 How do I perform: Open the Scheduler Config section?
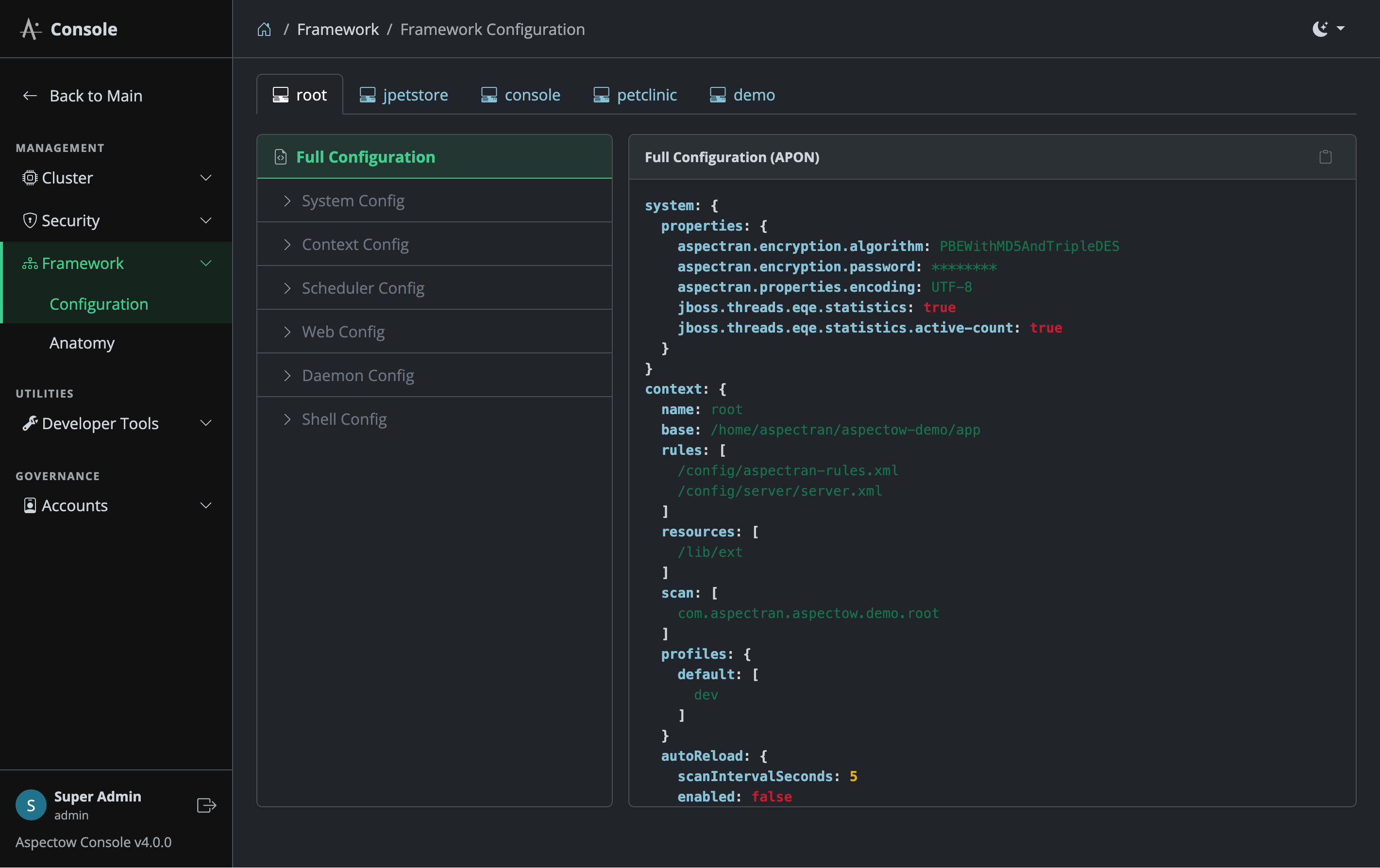(435, 287)
